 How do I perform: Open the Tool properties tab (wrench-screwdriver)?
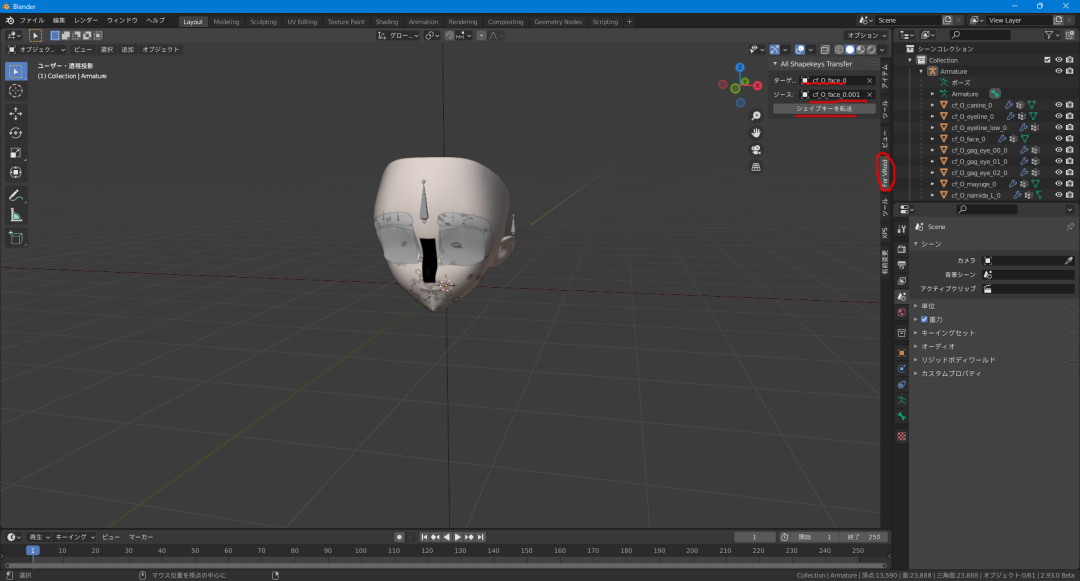[901, 229]
